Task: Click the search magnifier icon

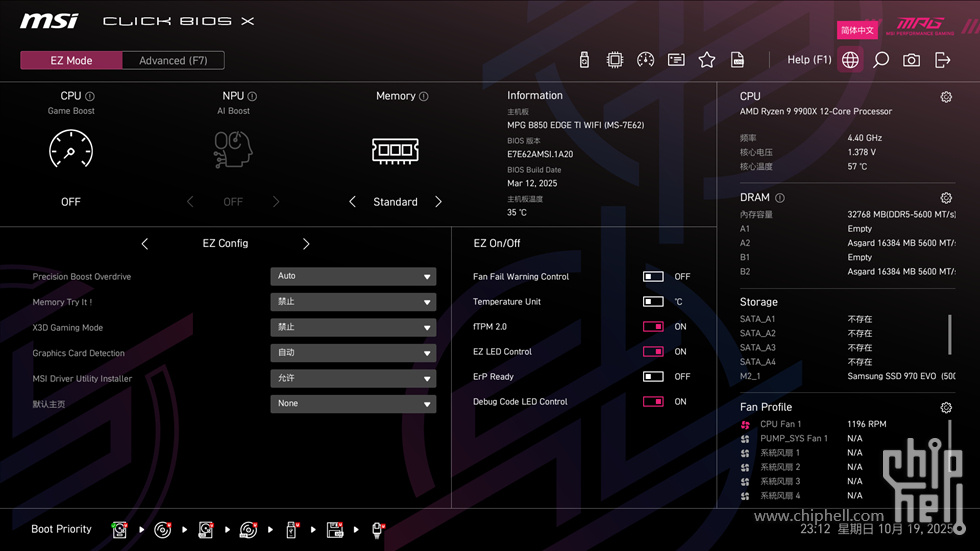Action: [x=881, y=60]
